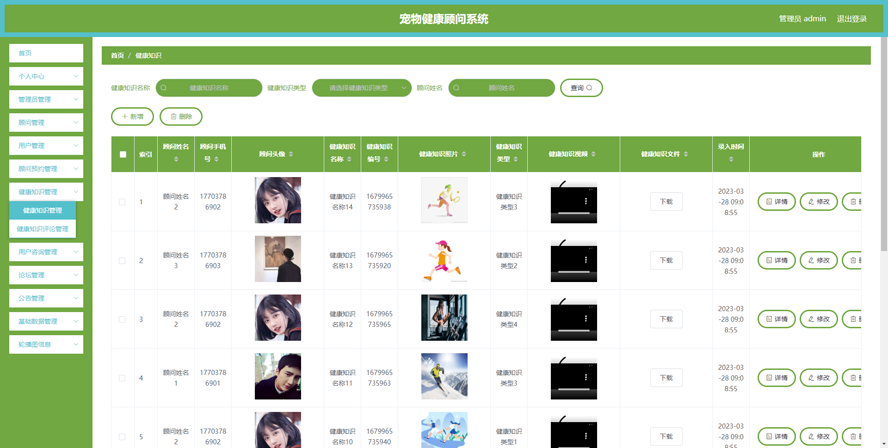Click the partly hidden trash button in row 4
Viewport: 888px width, 448px height.
click(852, 378)
